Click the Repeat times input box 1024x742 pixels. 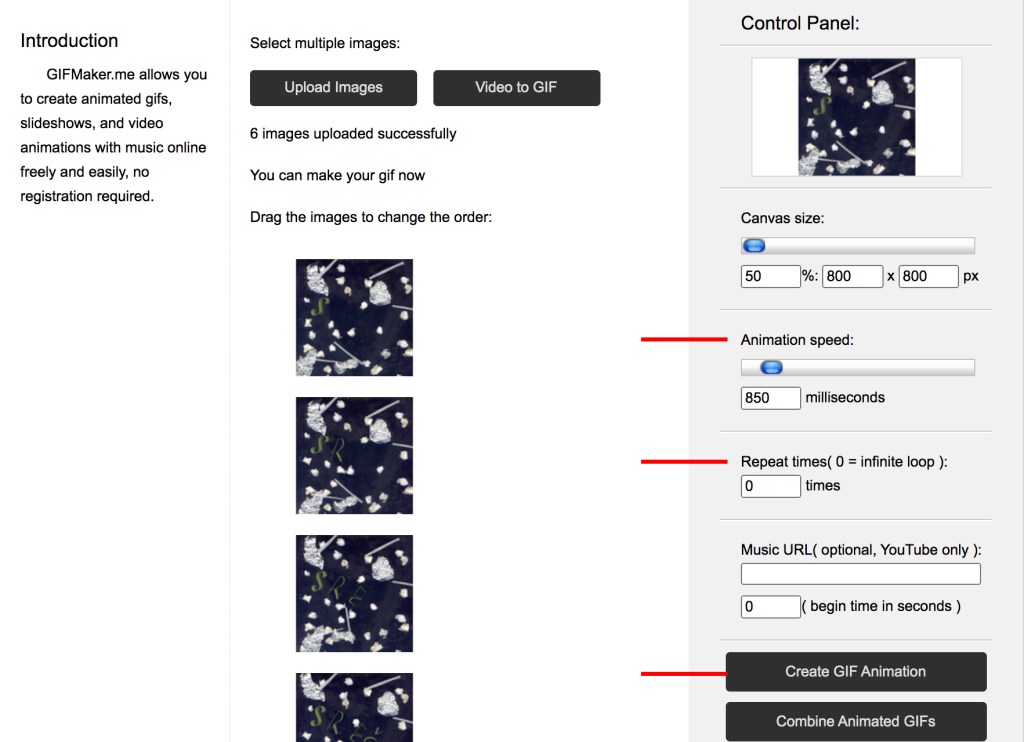point(770,486)
